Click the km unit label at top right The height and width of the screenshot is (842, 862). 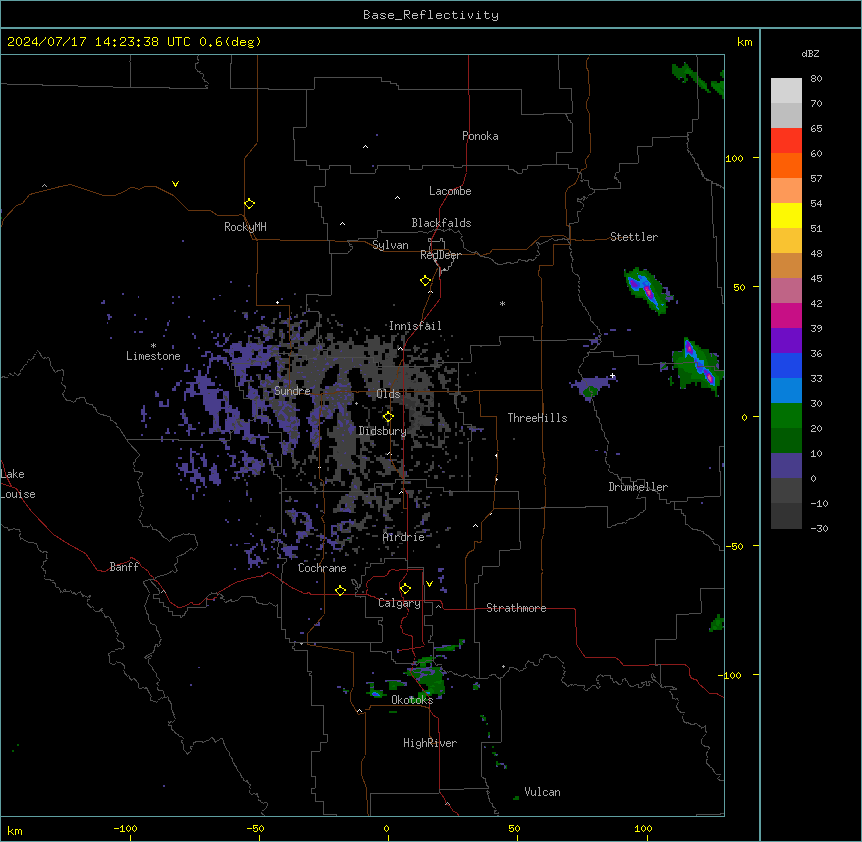pos(745,42)
